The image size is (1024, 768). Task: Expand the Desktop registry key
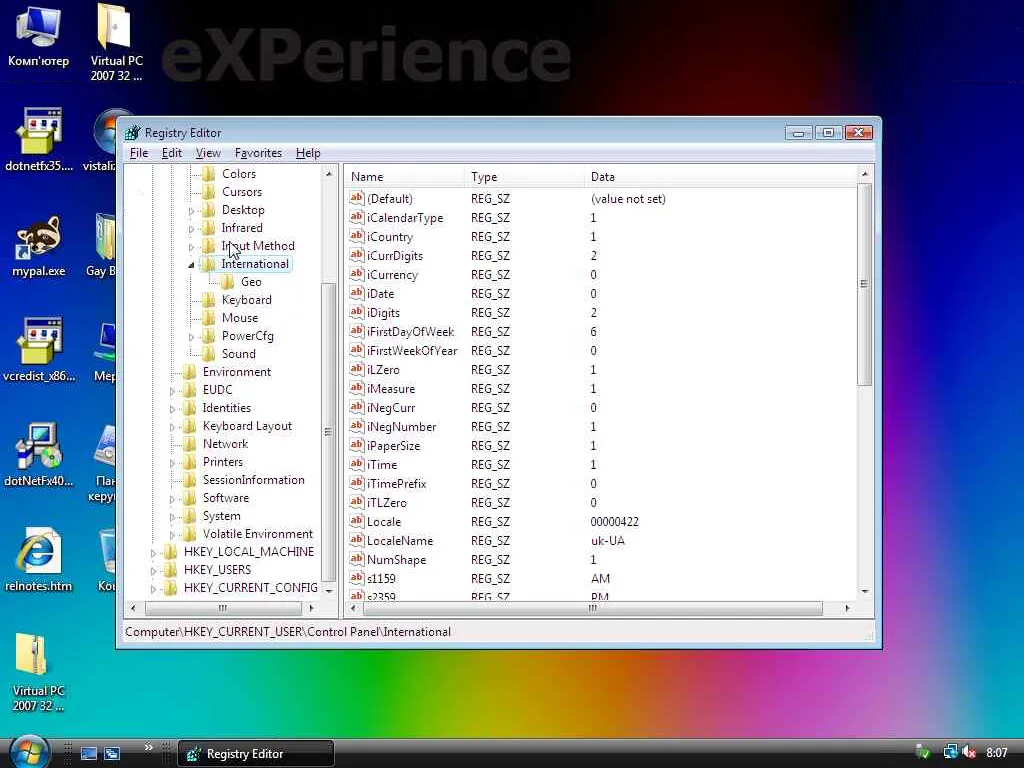[x=191, y=211]
